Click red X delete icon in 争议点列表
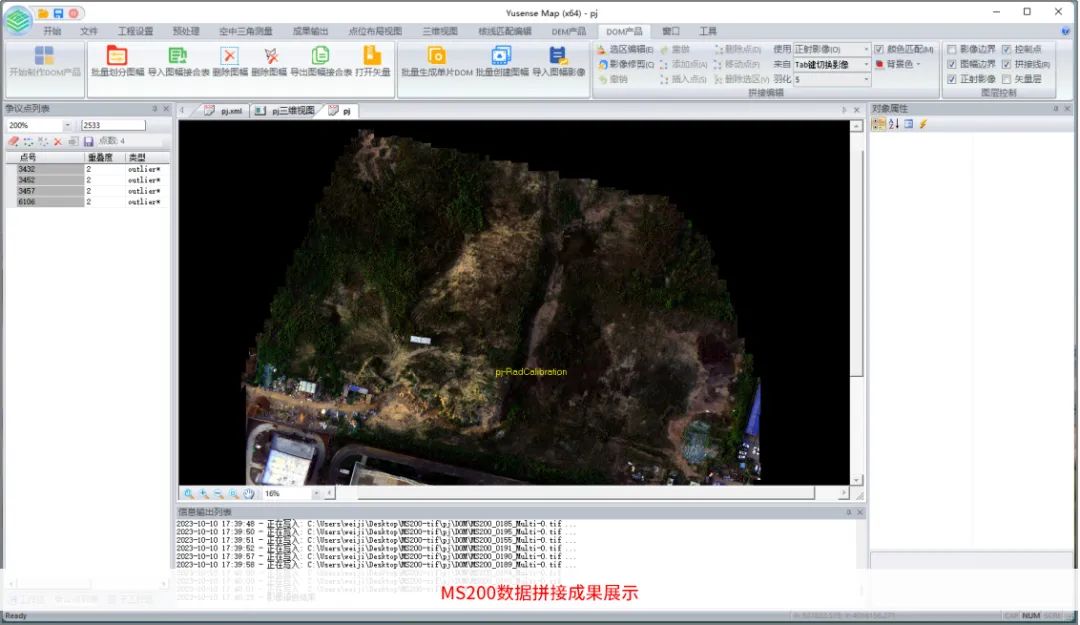This screenshot has height=625, width=1080. [58, 142]
